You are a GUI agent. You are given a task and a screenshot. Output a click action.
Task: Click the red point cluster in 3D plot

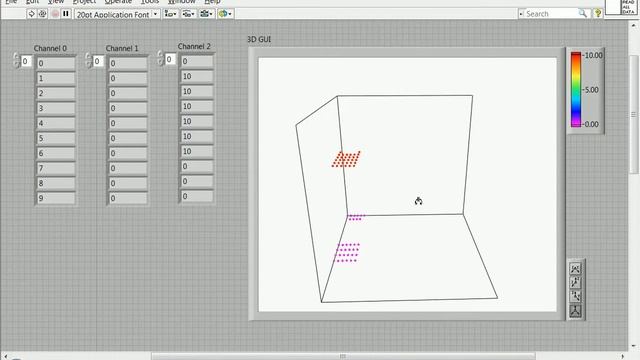tap(346, 159)
